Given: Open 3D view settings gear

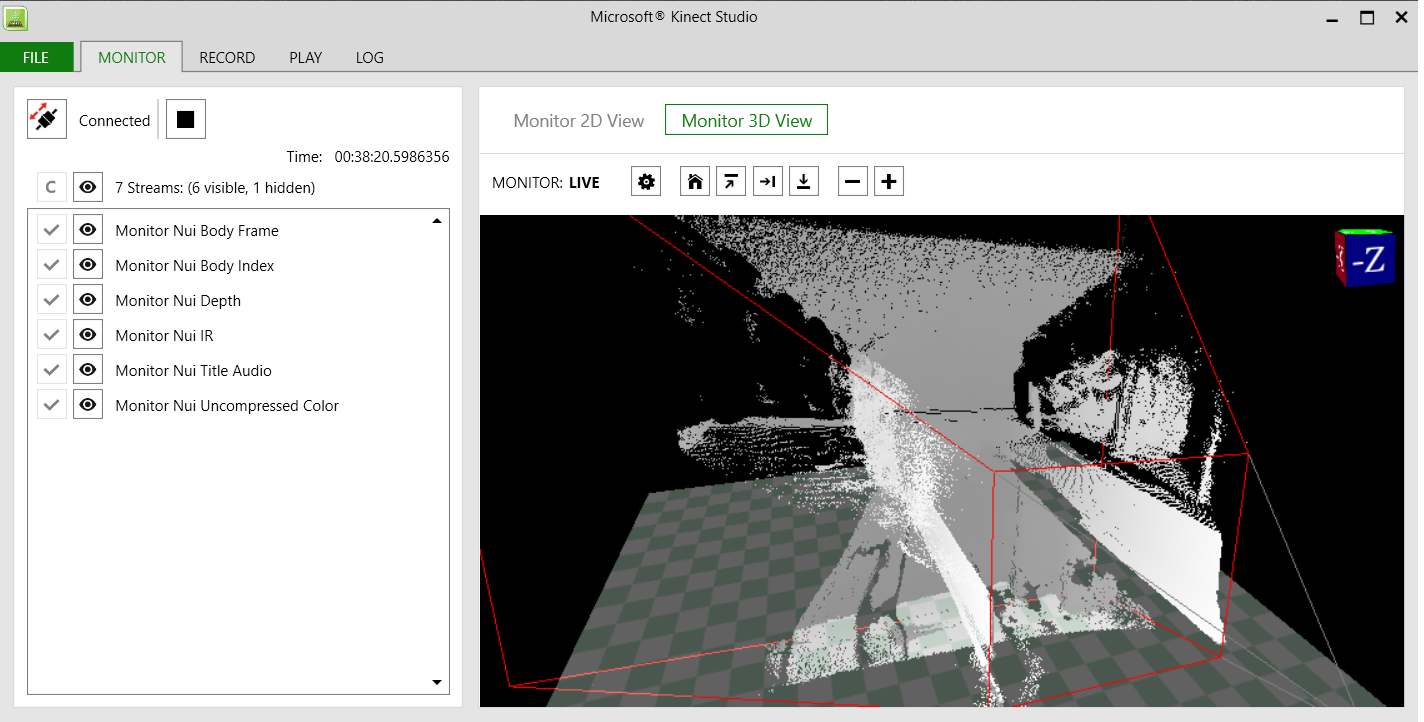Looking at the screenshot, I should pos(647,182).
